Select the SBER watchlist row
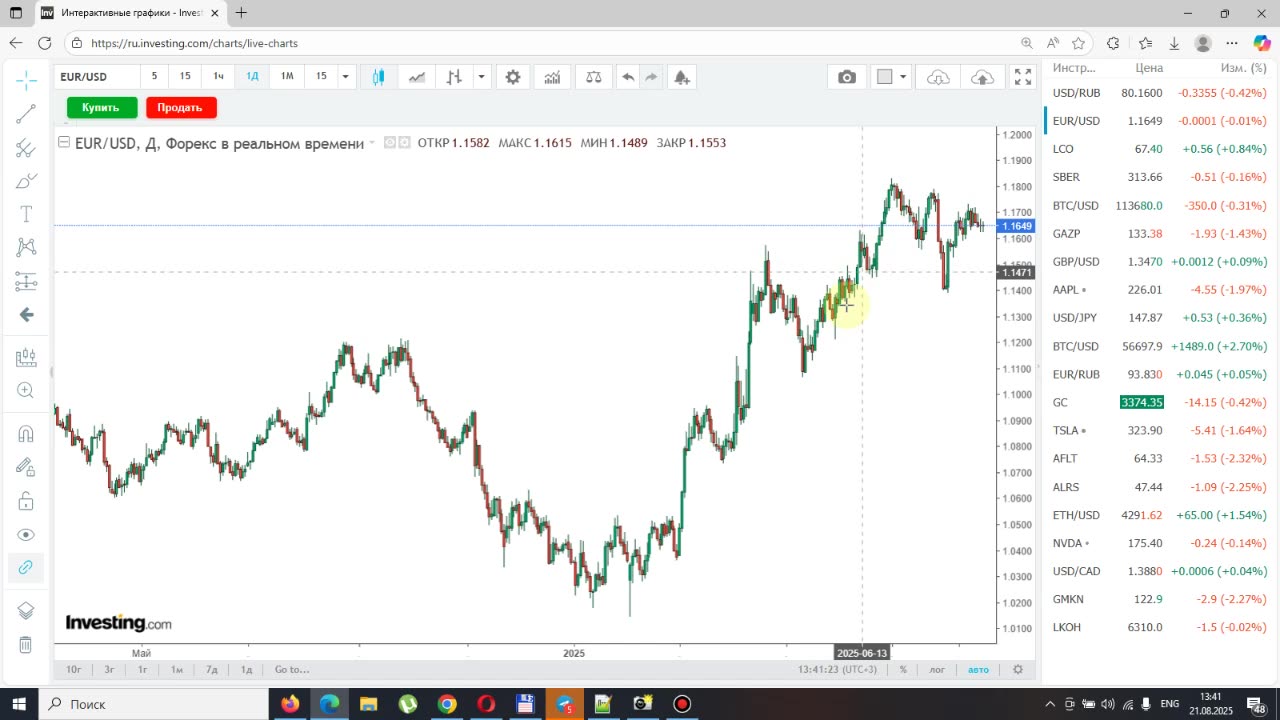The width and height of the screenshot is (1280, 720). click(1160, 177)
